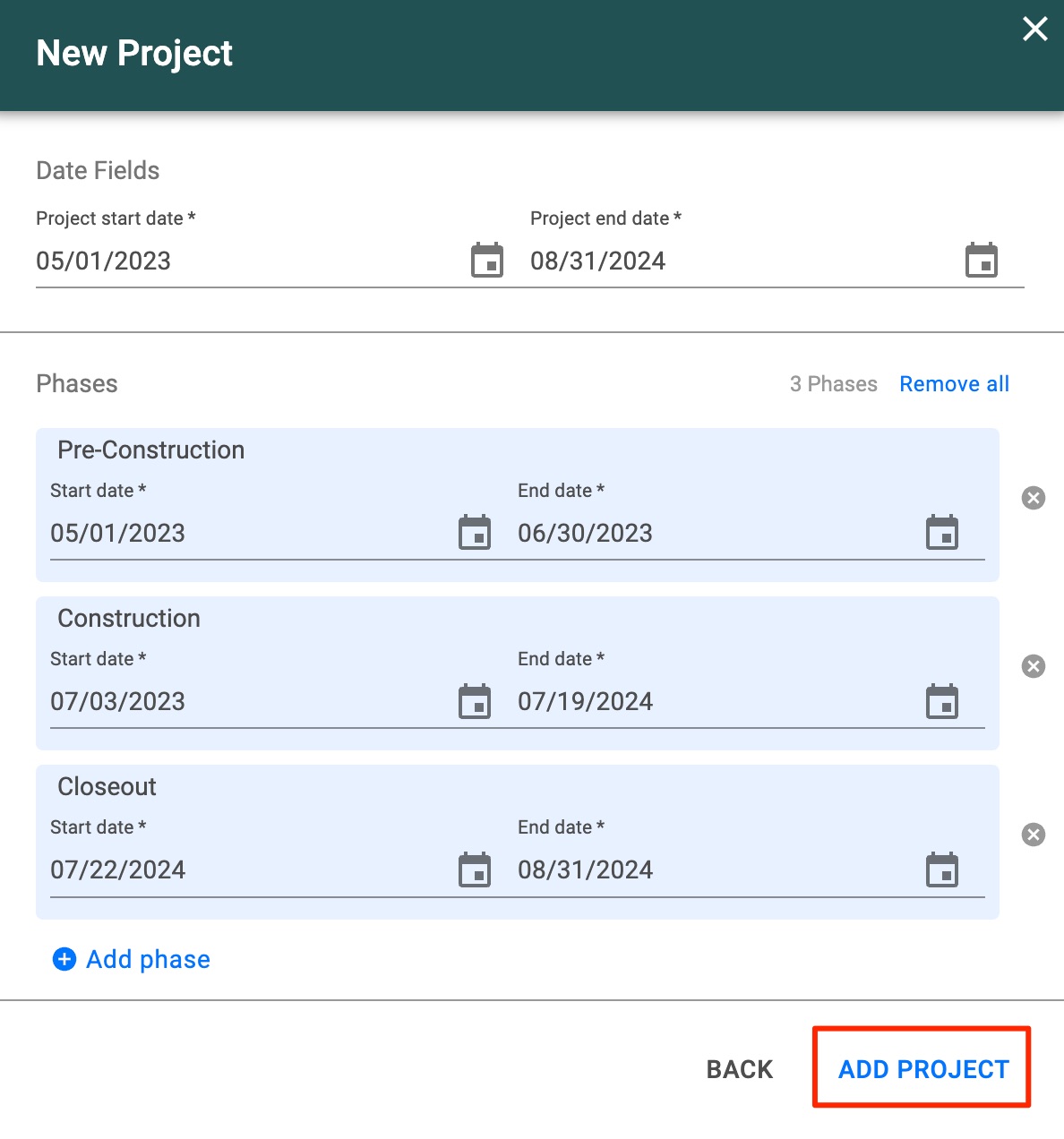Click Remove all phases link
The height and width of the screenshot is (1139, 1064).
pos(954,384)
